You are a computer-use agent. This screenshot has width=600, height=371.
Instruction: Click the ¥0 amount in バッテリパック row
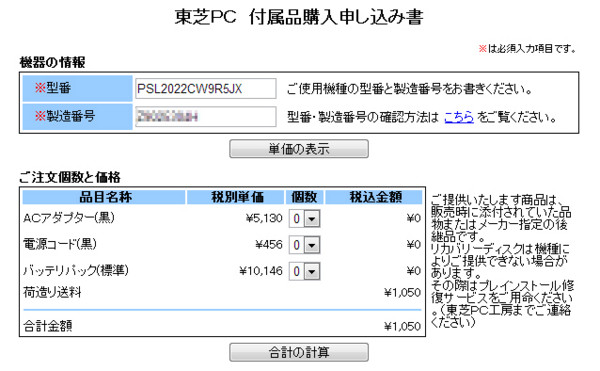point(414,271)
